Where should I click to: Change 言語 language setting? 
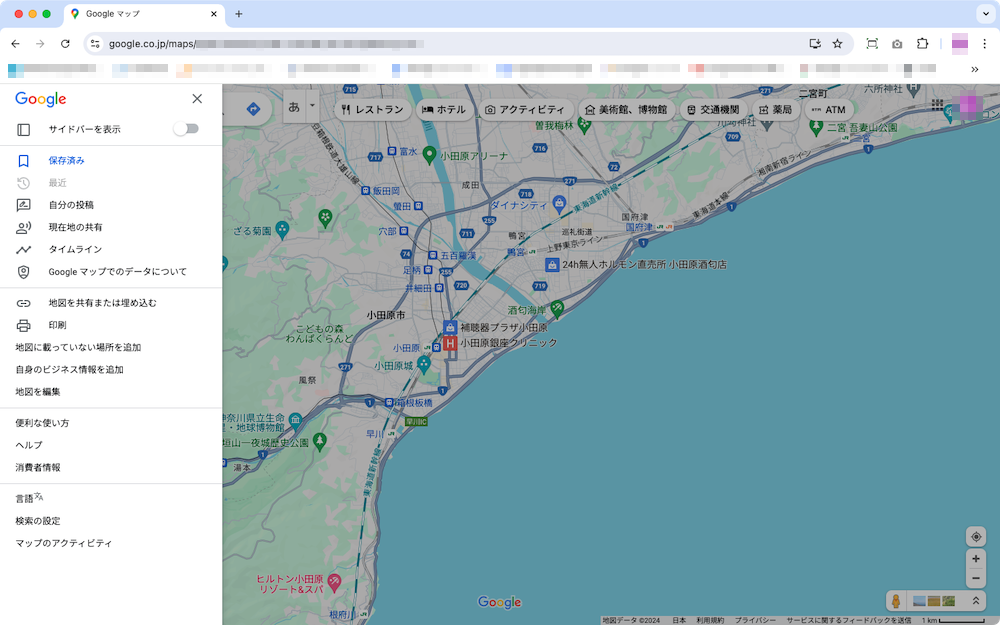click(x=29, y=498)
